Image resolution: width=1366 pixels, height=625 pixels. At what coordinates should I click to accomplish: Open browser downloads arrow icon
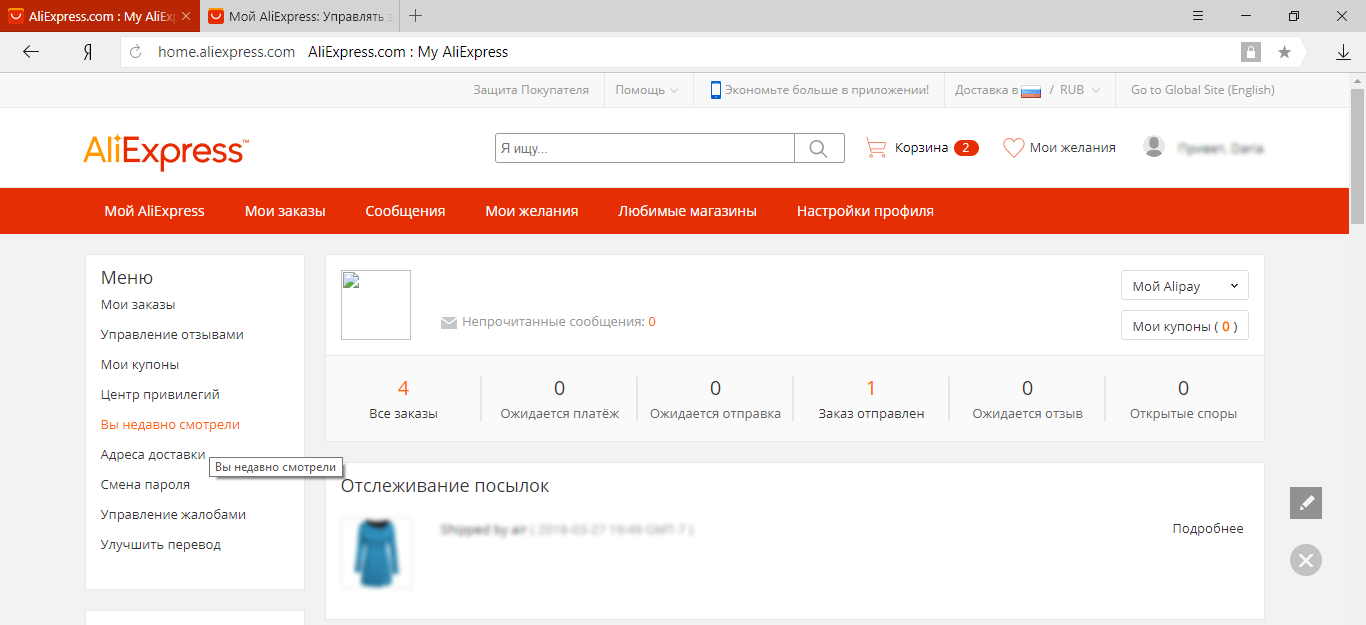1343,52
